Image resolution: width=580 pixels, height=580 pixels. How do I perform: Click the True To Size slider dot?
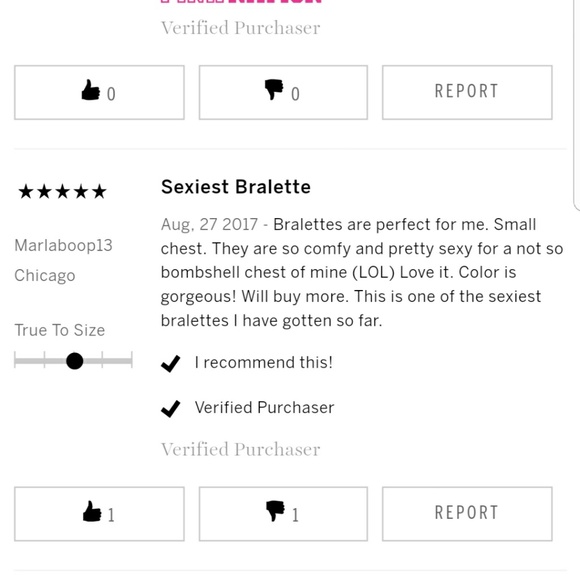point(74,361)
